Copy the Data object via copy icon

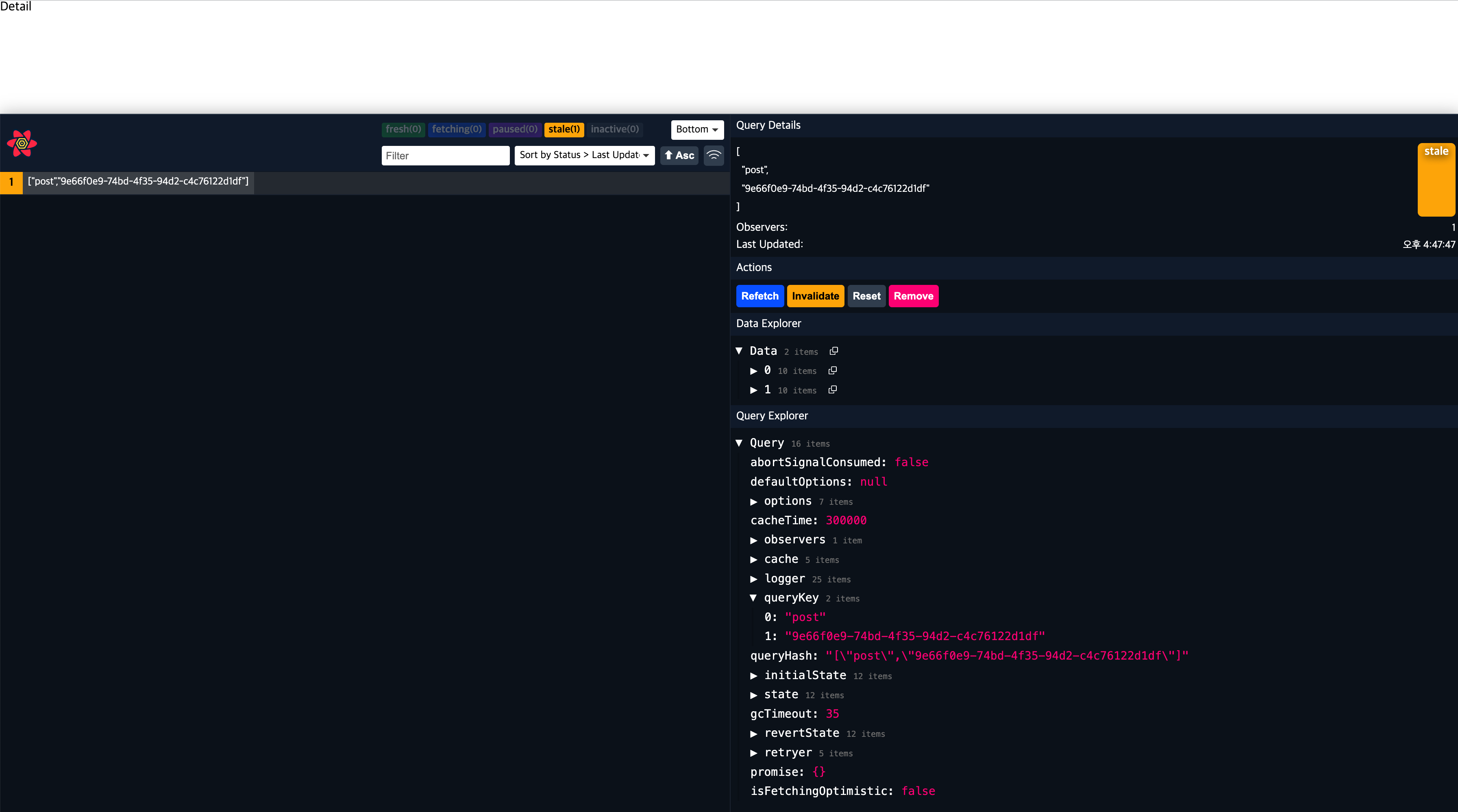pyautogui.click(x=834, y=351)
